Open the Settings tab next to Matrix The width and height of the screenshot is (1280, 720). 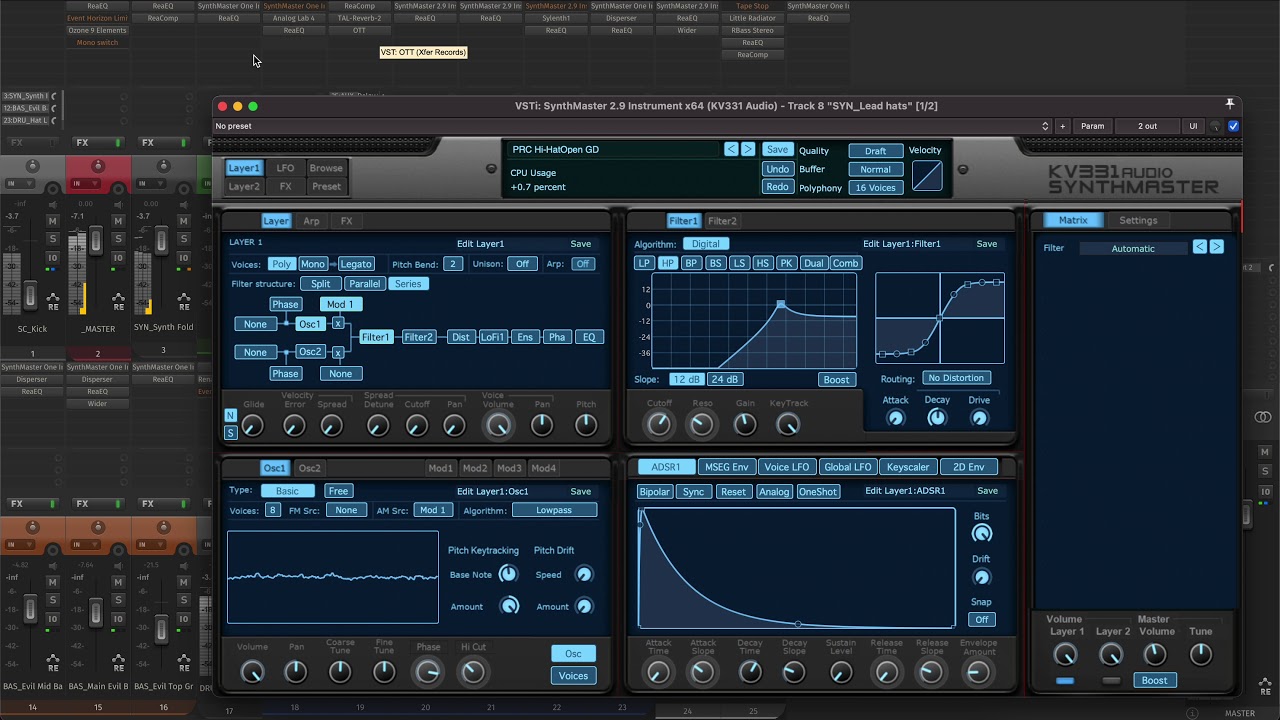(1138, 220)
